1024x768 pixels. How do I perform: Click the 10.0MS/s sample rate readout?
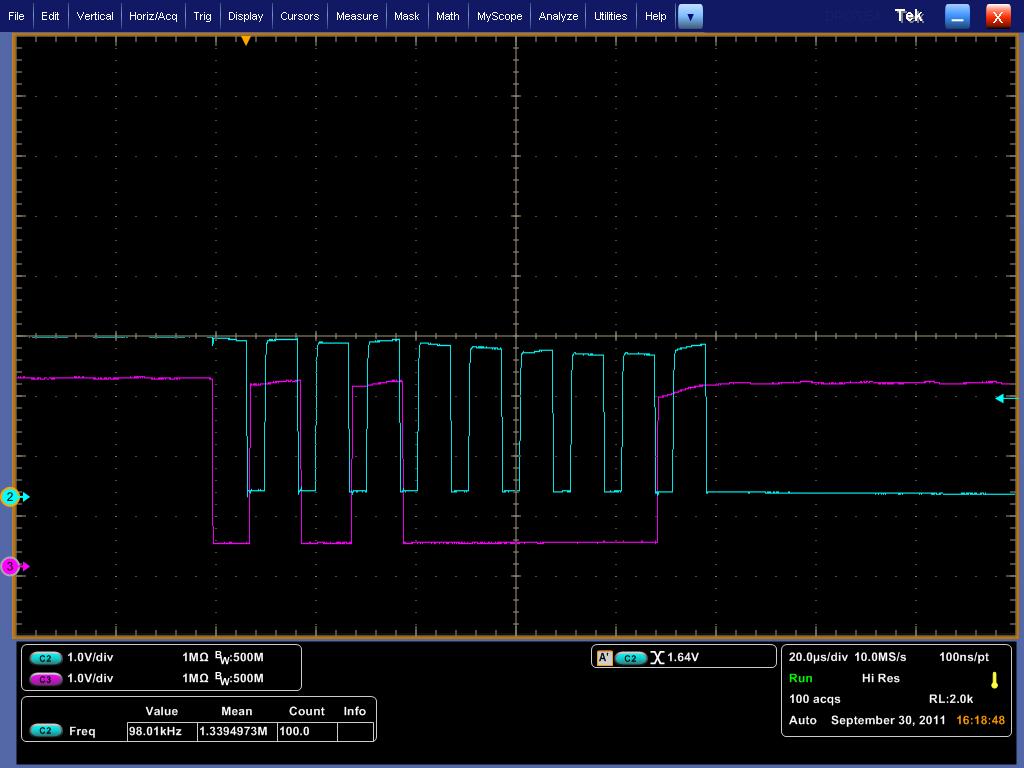coord(880,657)
